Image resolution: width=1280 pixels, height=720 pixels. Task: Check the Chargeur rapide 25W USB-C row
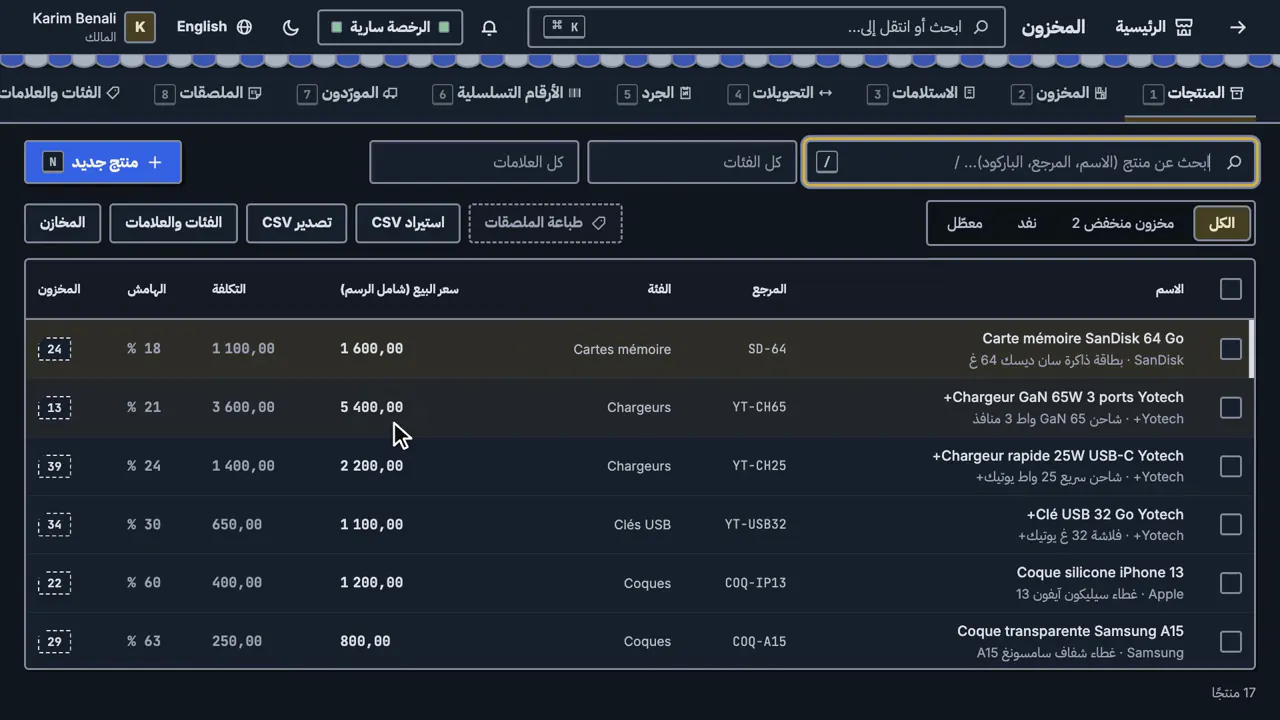tap(1231, 466)
